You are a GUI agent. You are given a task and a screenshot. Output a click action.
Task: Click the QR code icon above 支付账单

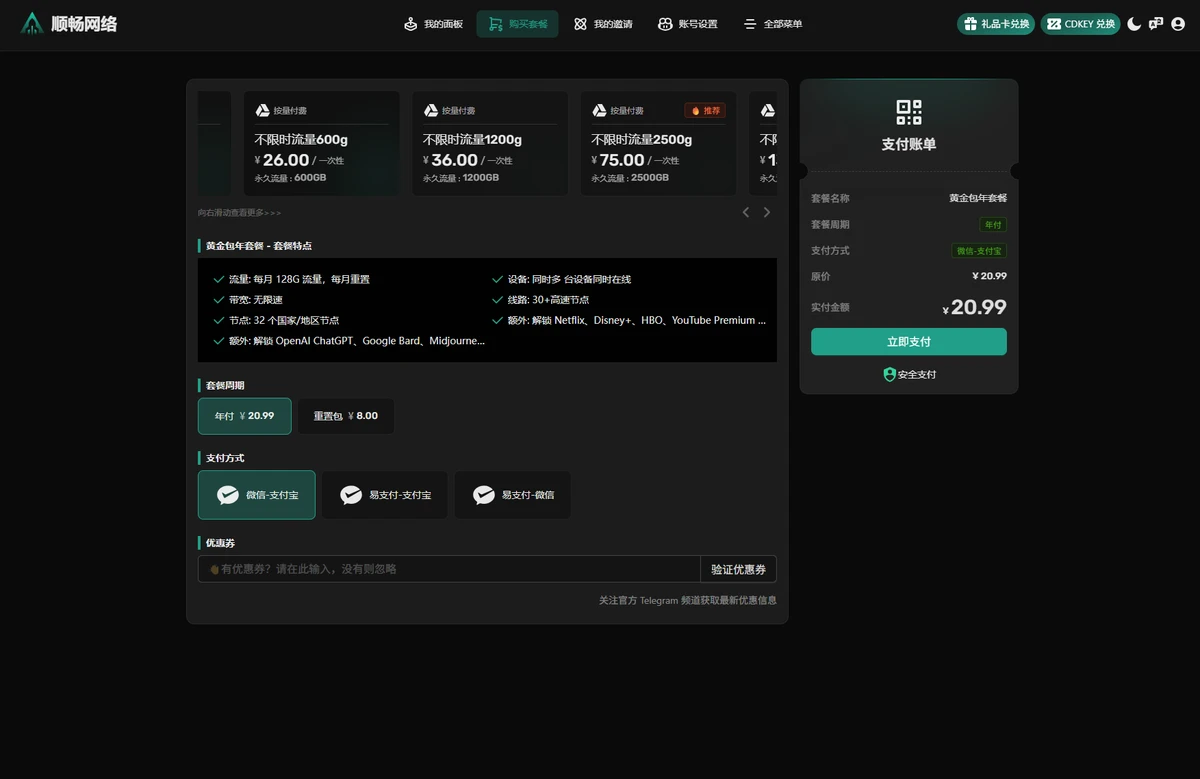pyautogui.click(x=909, y=112)
